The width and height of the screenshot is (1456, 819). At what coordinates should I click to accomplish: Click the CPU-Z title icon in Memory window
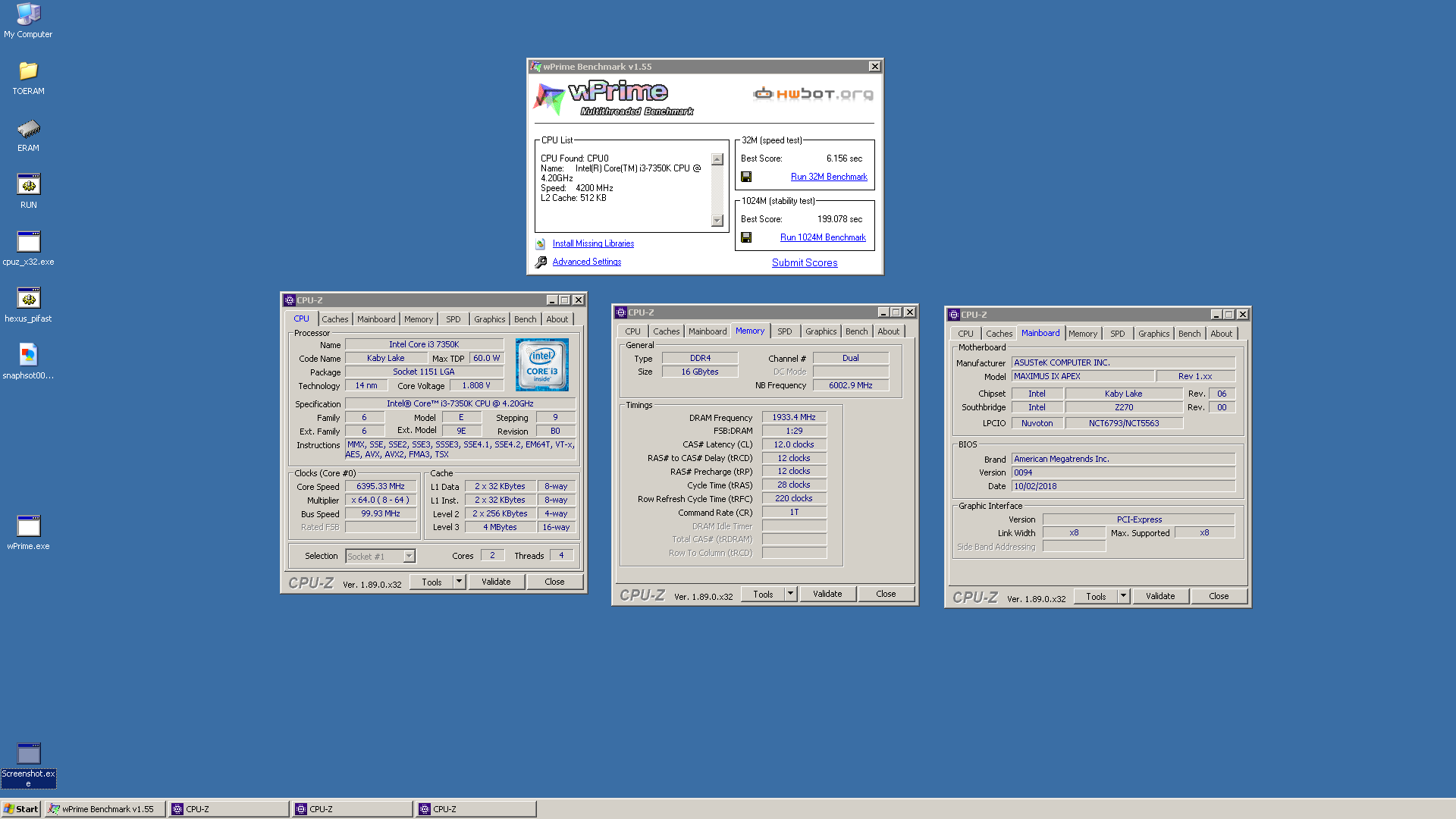coord(620,312)
